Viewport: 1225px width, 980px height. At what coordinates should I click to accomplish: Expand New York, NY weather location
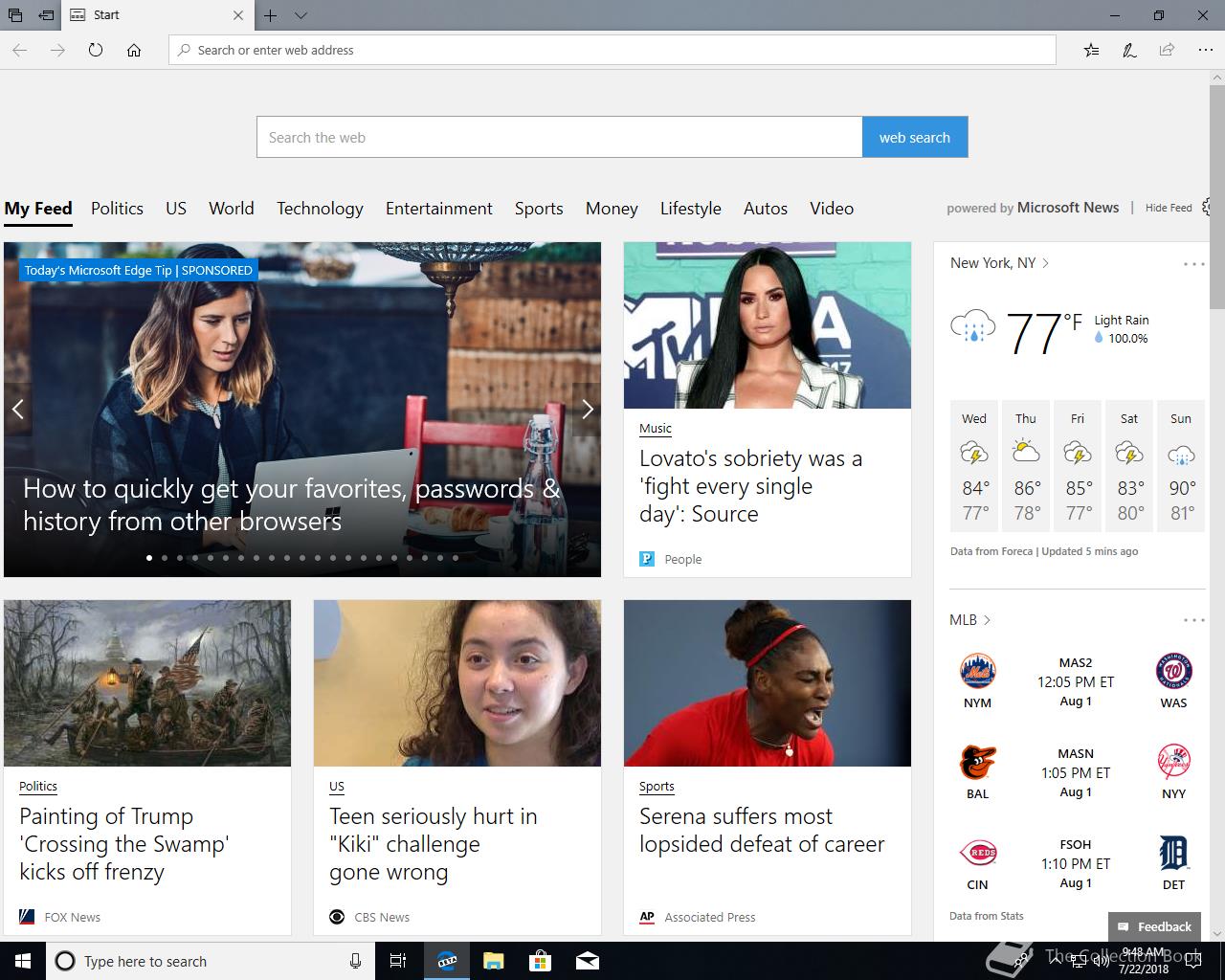pyautogui.click(x=999, y=263)
